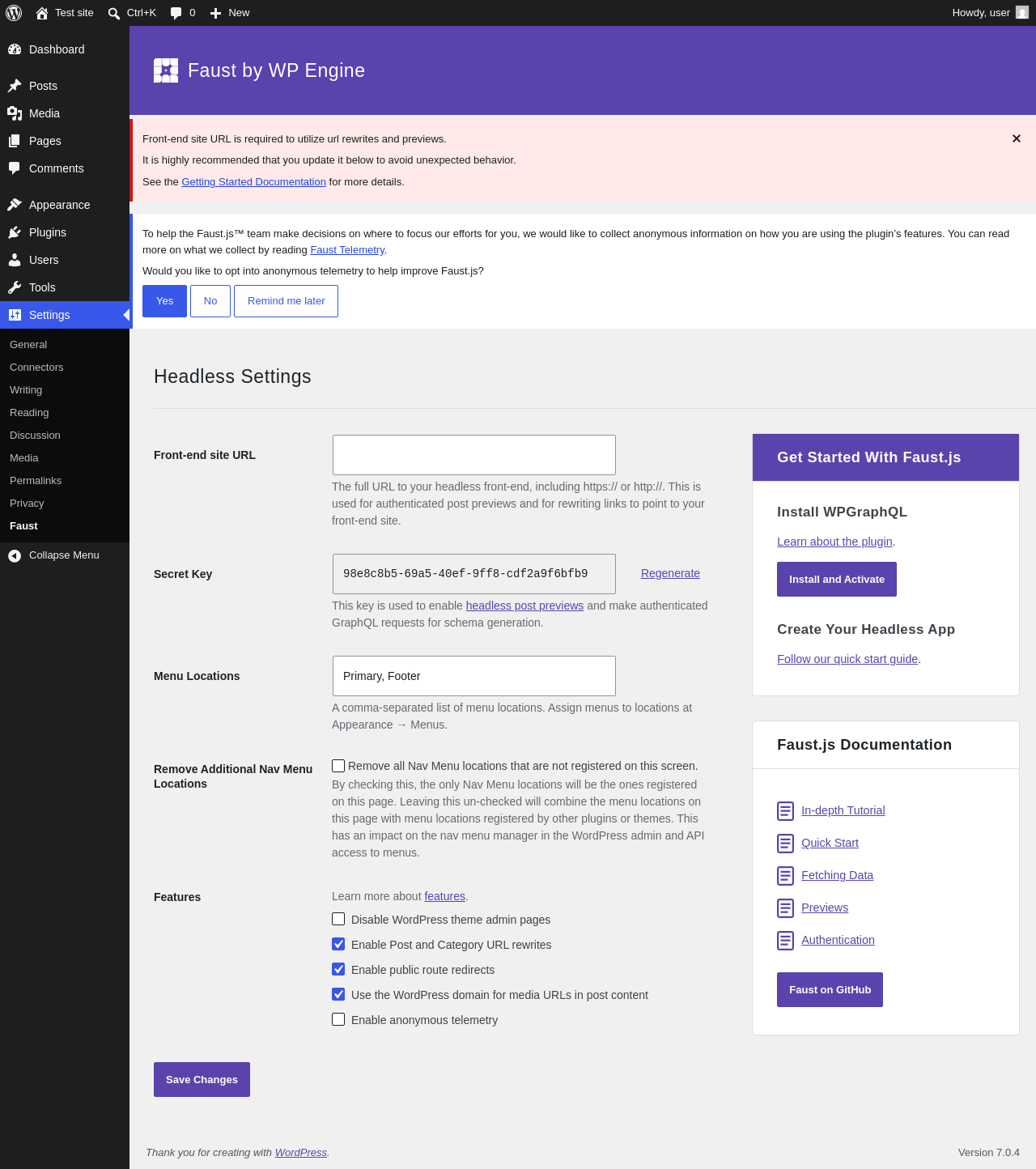This screenshot has height=1169, width=1036.
Task: Uncheck Enable Post and Category URL rewrites
Action: [338, 944]
